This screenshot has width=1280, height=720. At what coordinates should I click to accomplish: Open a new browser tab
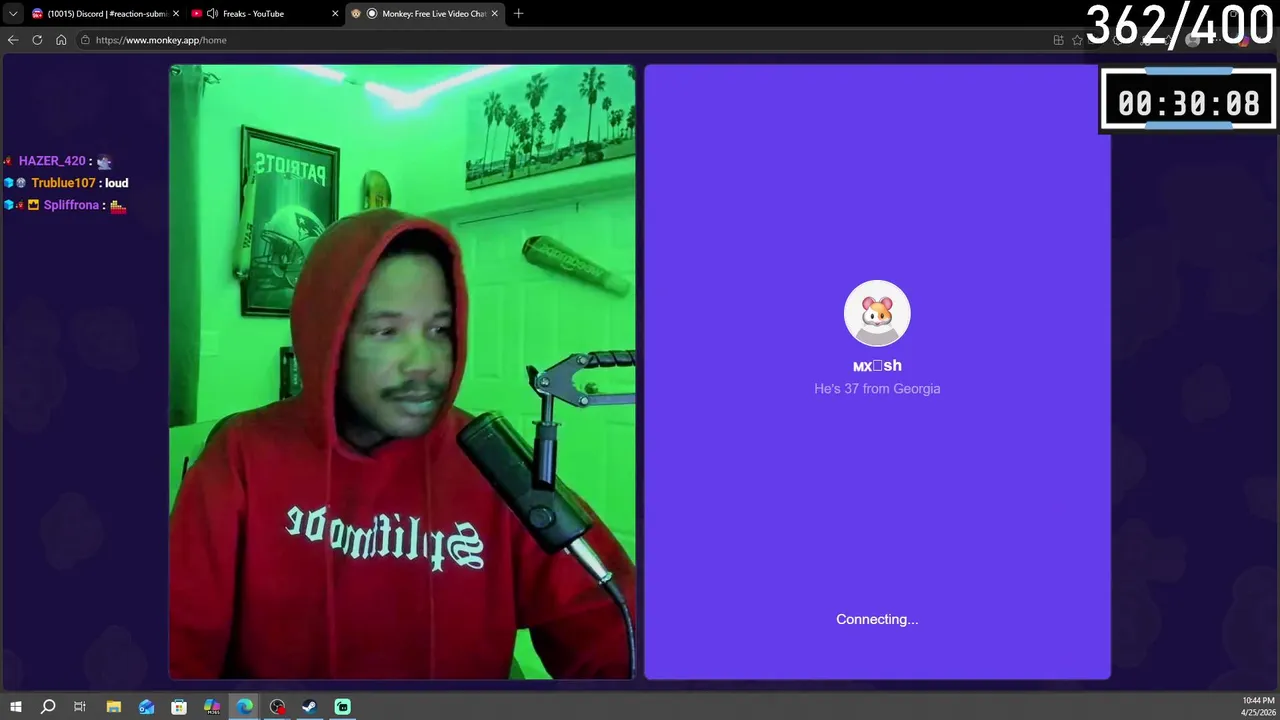(x=518, y=14)
